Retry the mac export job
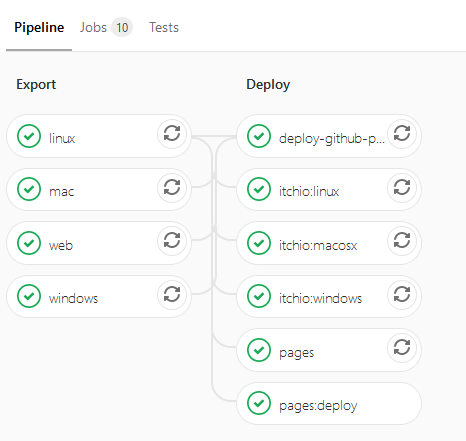 click(172, 187)
